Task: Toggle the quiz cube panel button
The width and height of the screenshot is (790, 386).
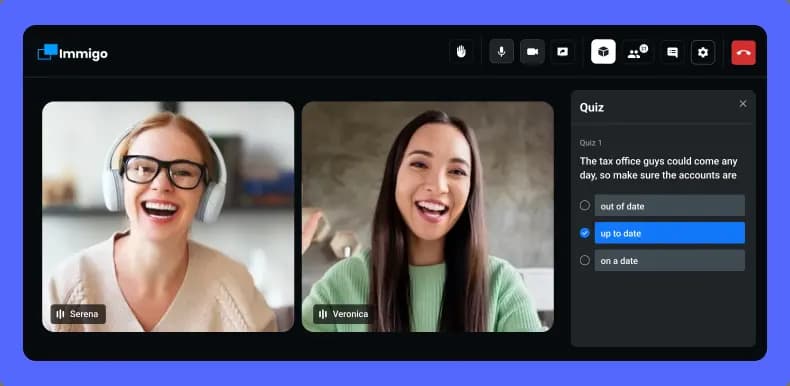Action: [603, 52]
